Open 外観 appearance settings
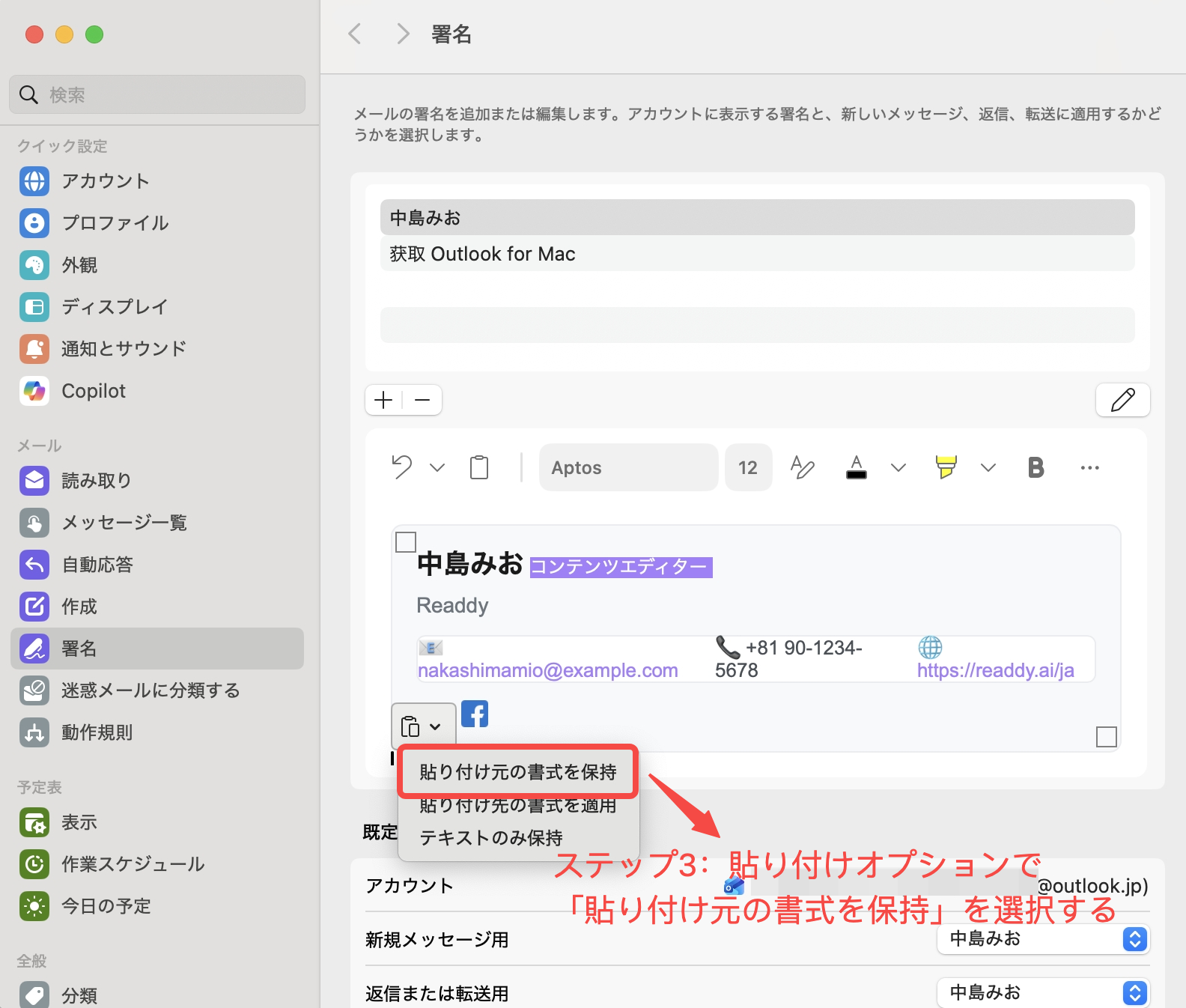 [x=157, y=265]
